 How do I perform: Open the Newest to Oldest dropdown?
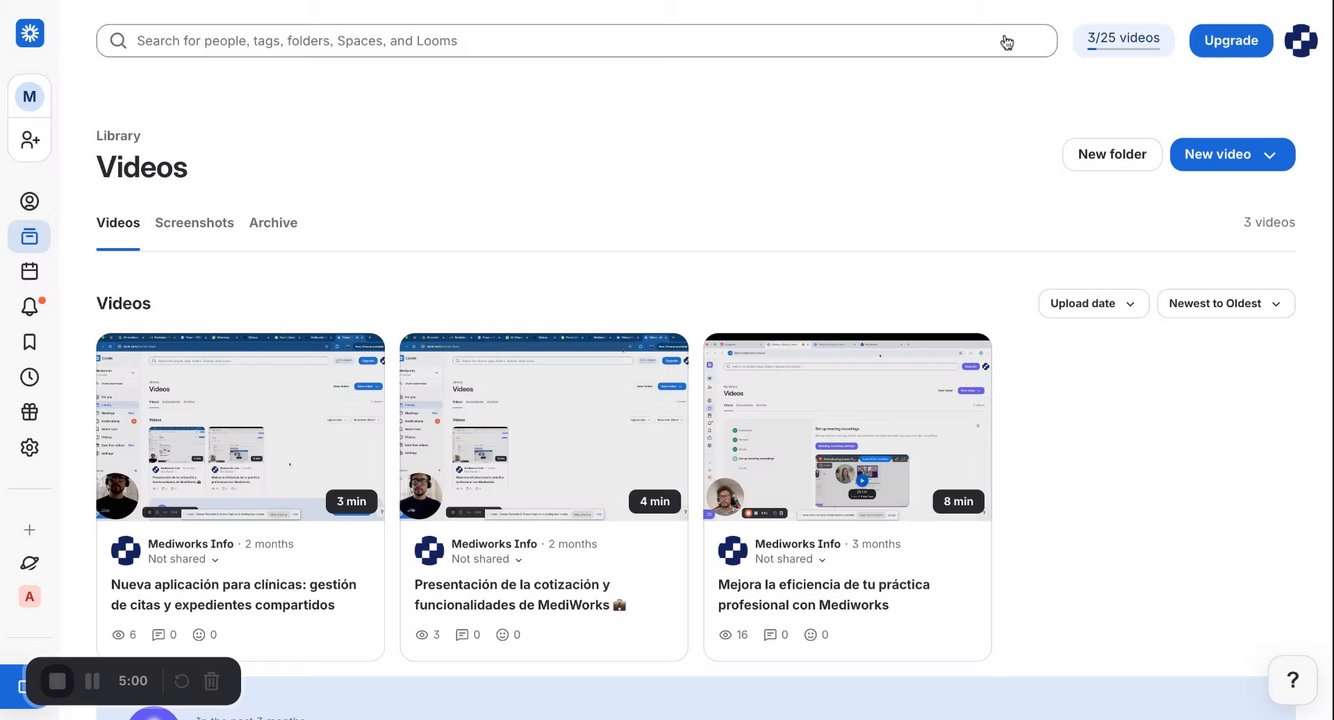(1225, 304)
